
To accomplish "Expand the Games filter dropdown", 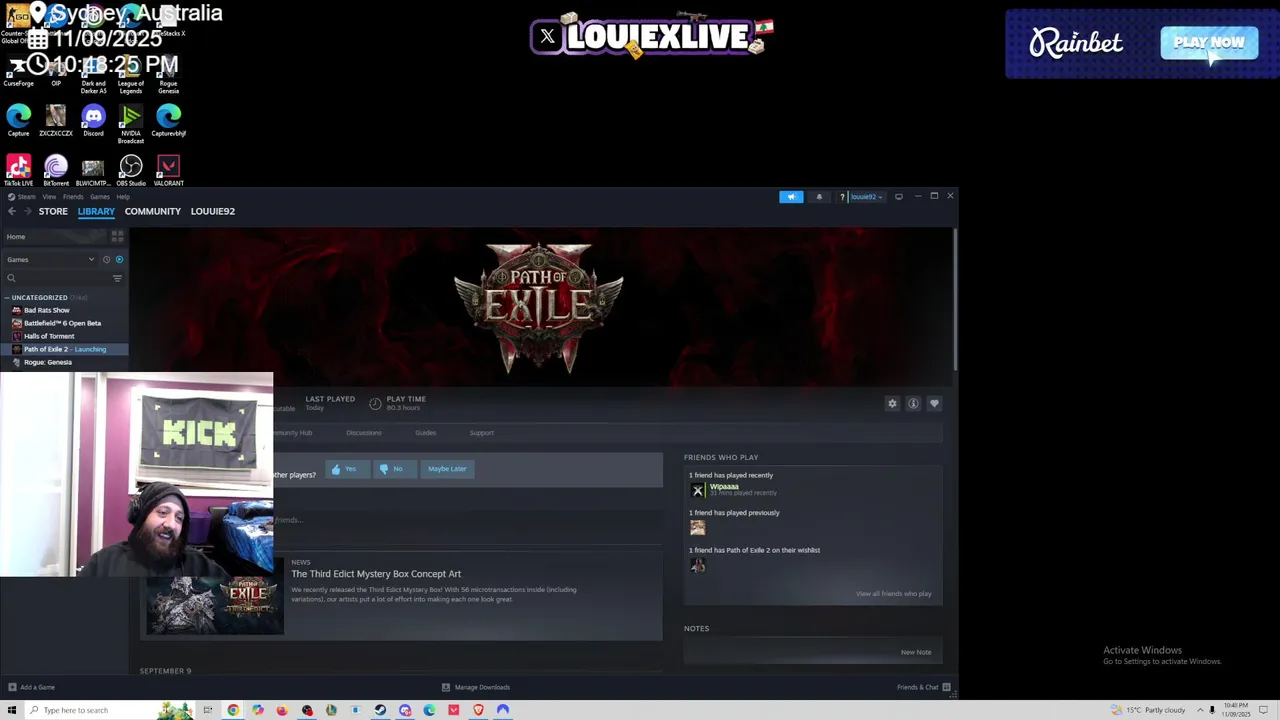I will coord(50,259).
